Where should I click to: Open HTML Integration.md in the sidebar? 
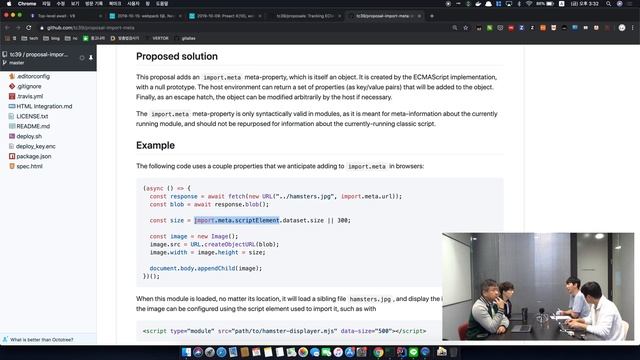pyautogui.click(x=44, y=107)
